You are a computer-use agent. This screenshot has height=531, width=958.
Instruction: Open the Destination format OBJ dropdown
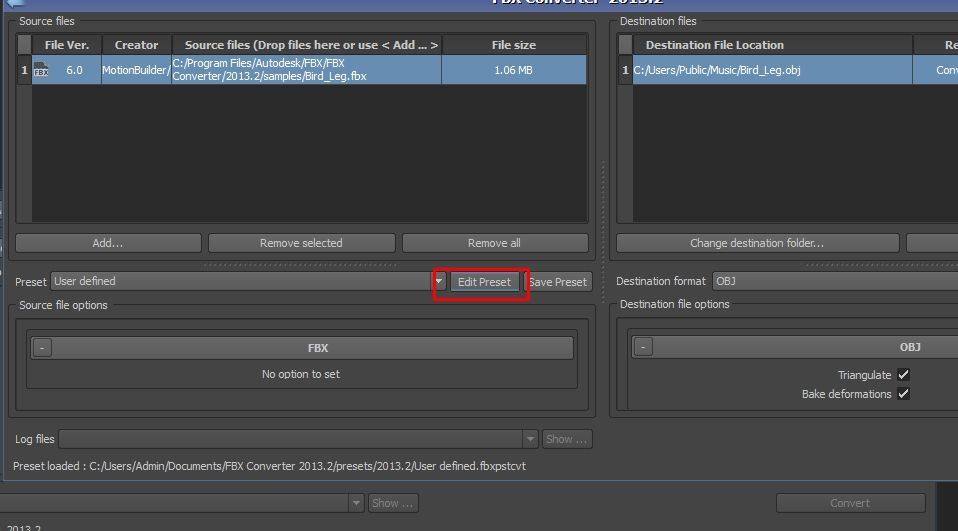click(x=835, y=281)
